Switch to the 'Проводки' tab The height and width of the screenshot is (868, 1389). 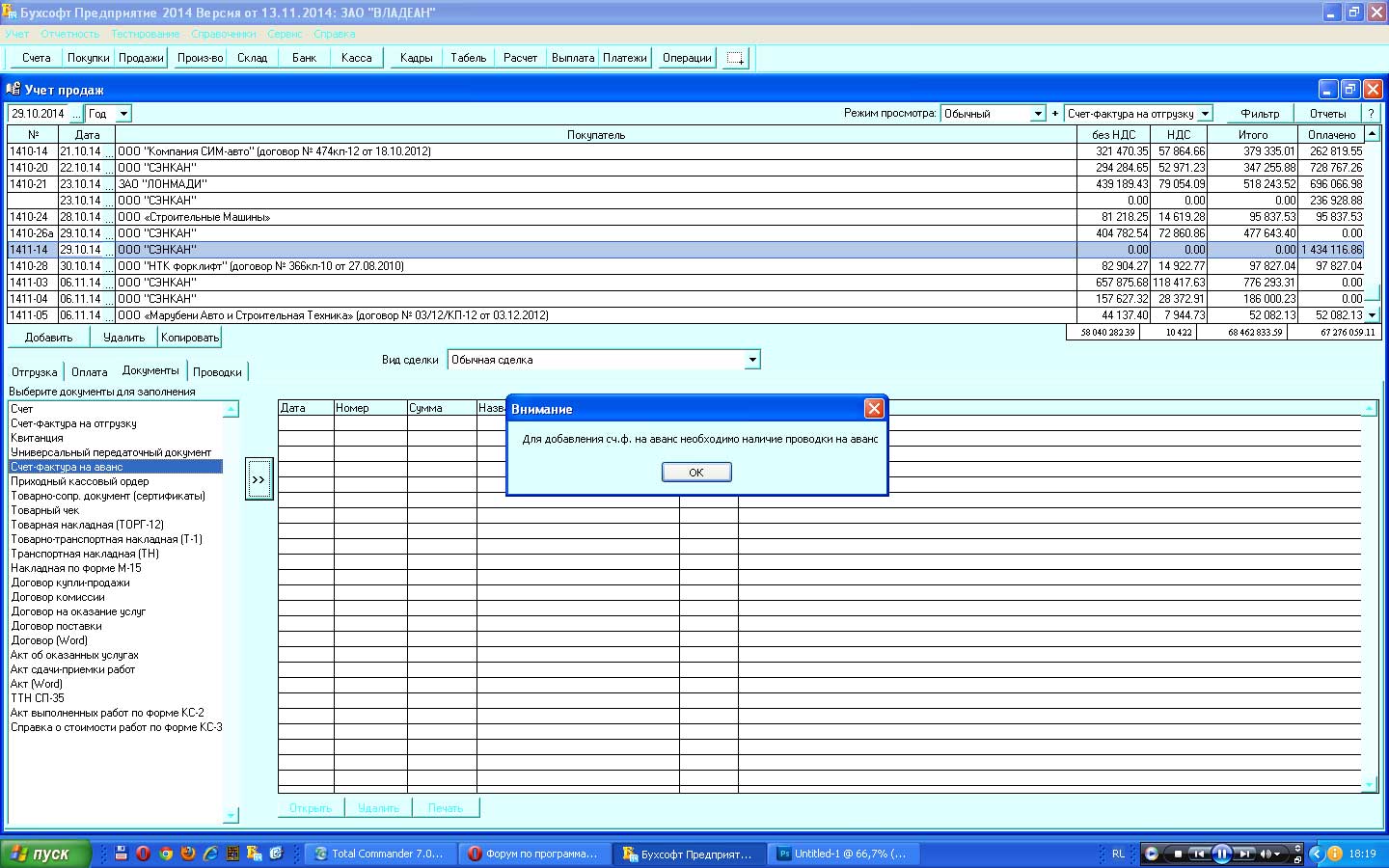[x=217, y=372]
